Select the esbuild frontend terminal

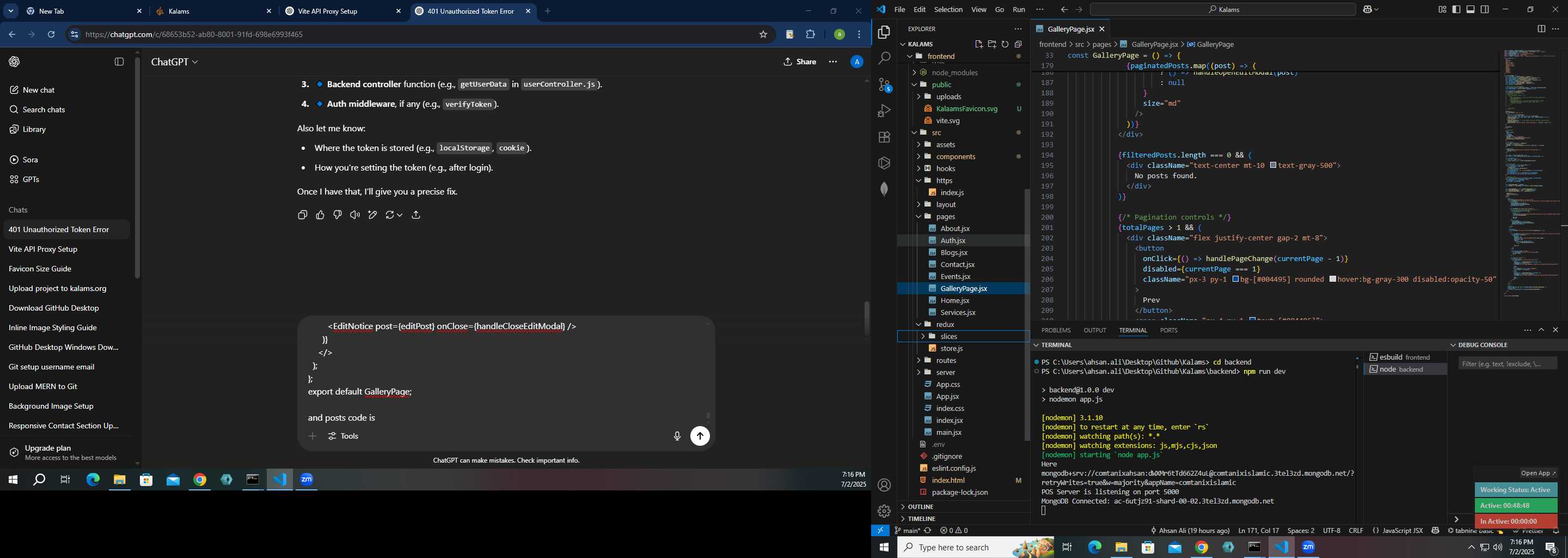point(1405,357)
